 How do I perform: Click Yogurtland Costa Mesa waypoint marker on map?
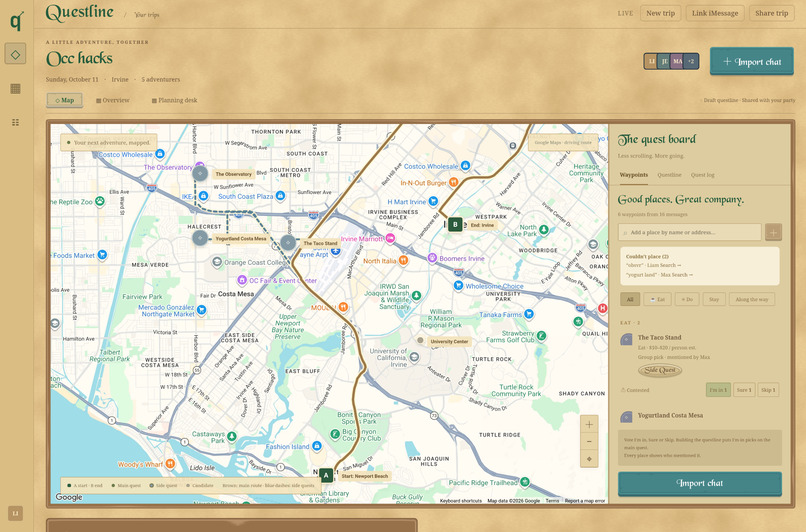point(200,238)
